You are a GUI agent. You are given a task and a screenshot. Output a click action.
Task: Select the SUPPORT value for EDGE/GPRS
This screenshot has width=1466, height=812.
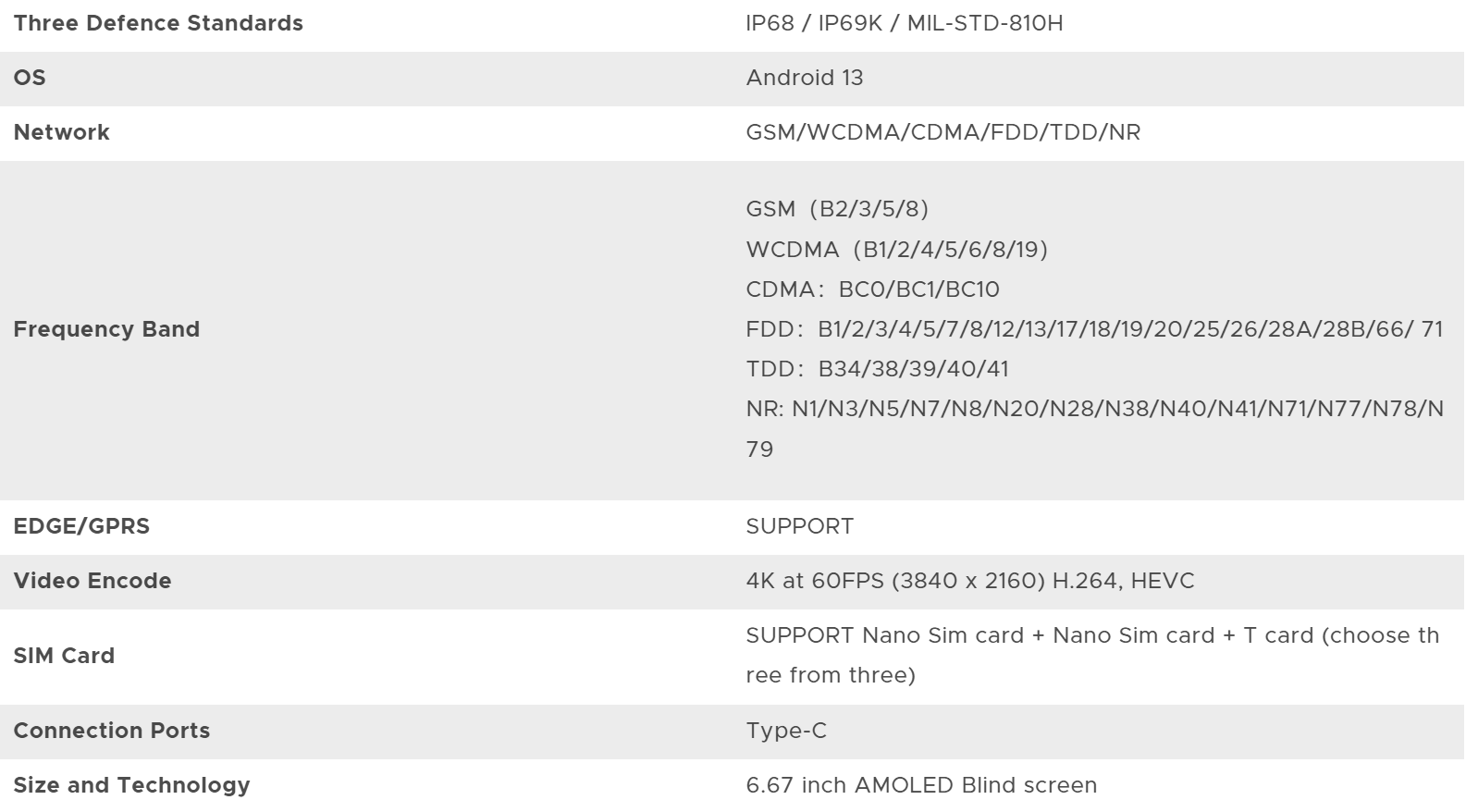(x=799, y=526)
